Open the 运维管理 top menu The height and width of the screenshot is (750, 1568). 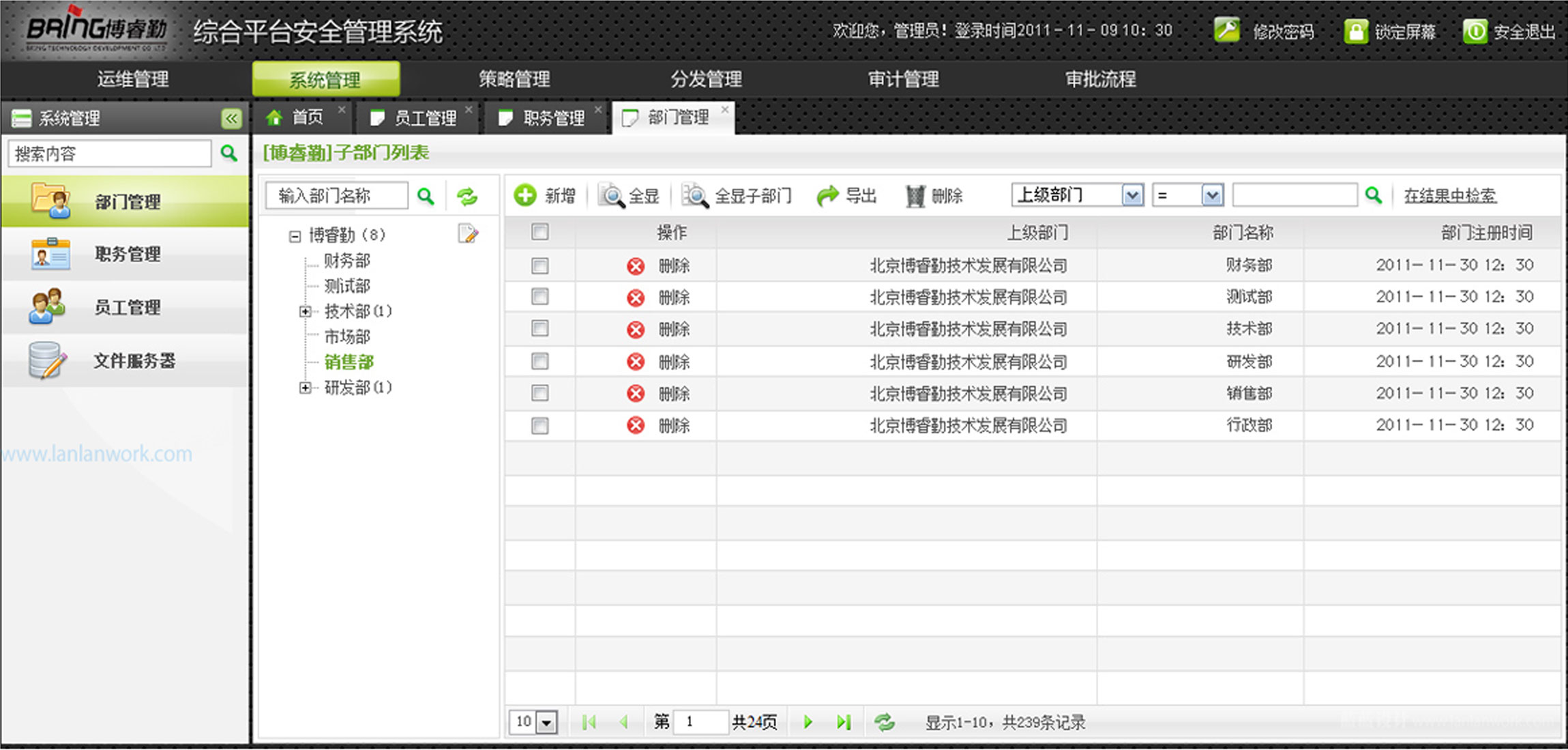[133, 79]
